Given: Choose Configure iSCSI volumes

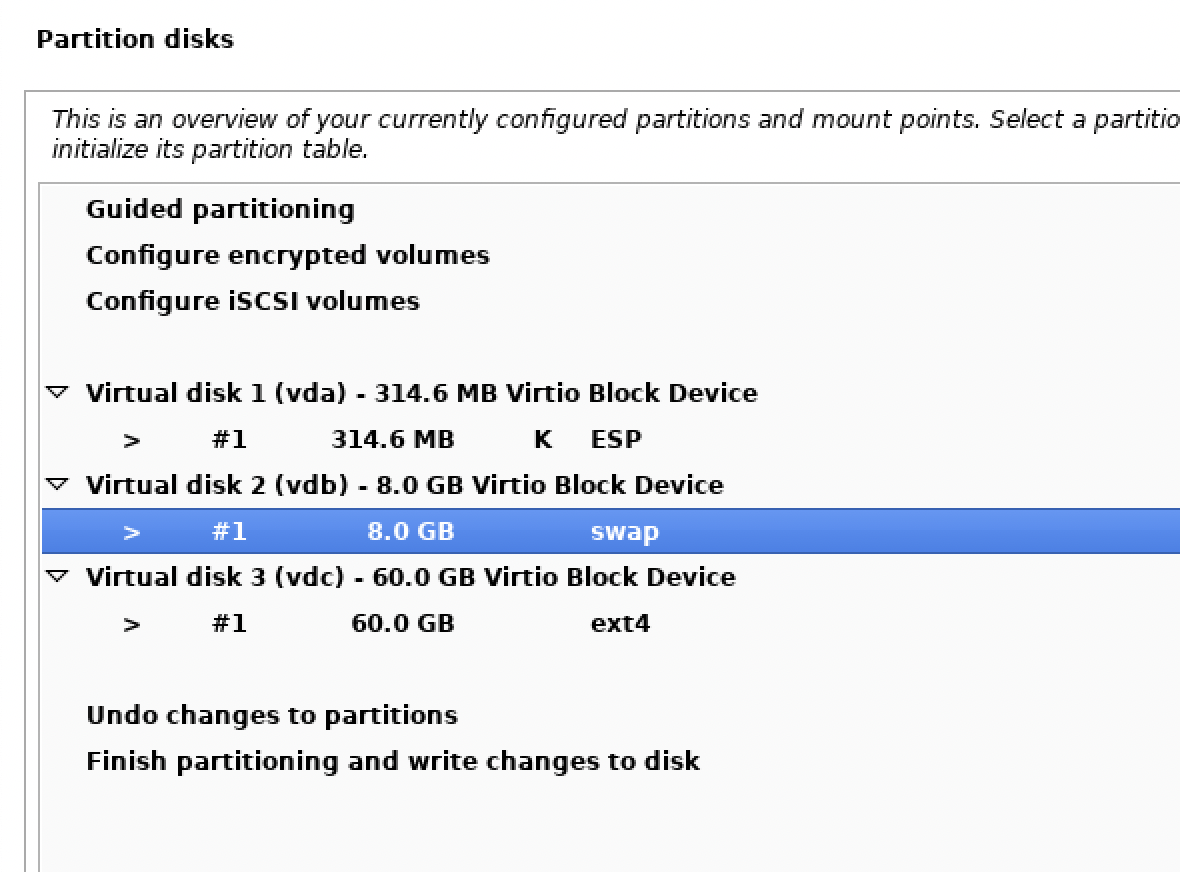Looking at the screenshot, I should point(253,301).
